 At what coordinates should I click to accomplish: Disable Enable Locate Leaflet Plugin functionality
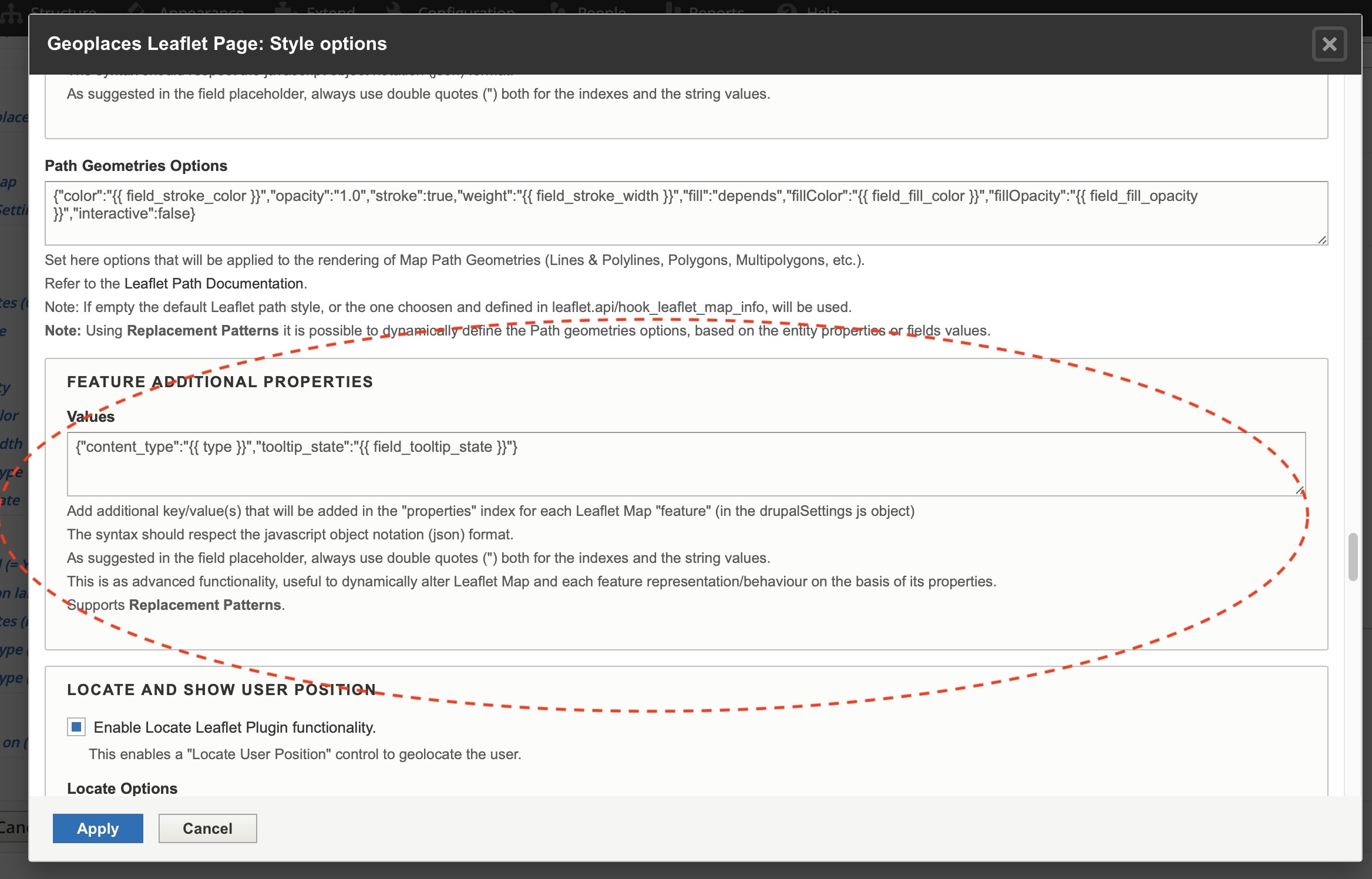click(76, 727)
